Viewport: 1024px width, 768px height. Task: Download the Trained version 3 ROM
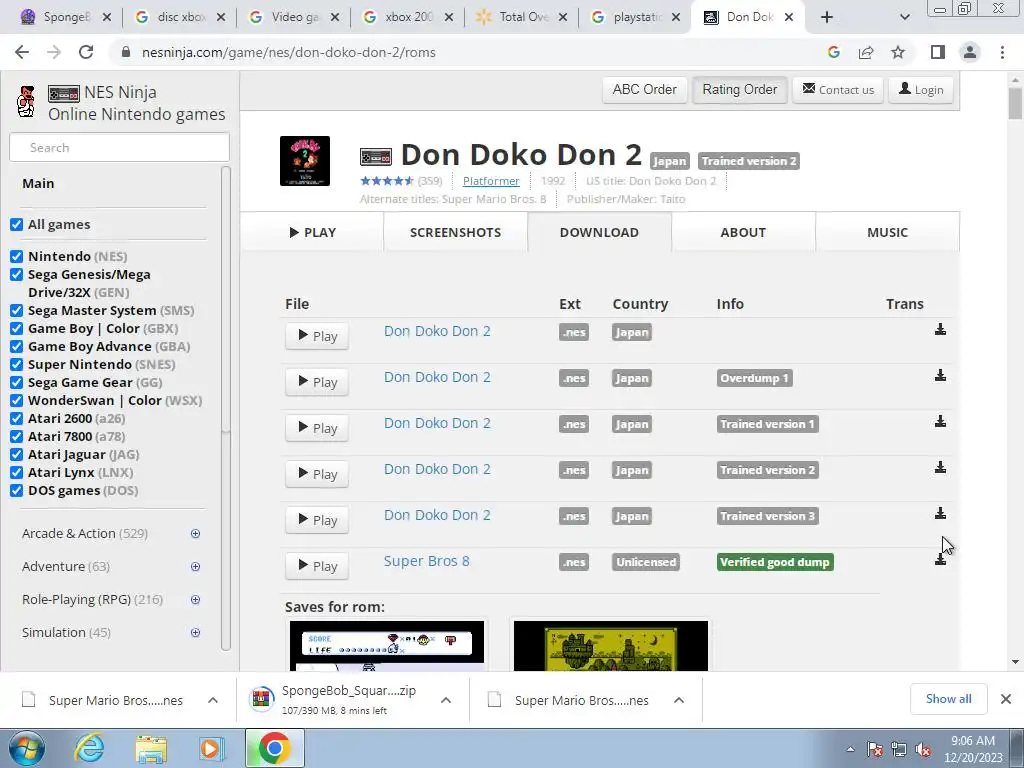click(x=940, y=513)
